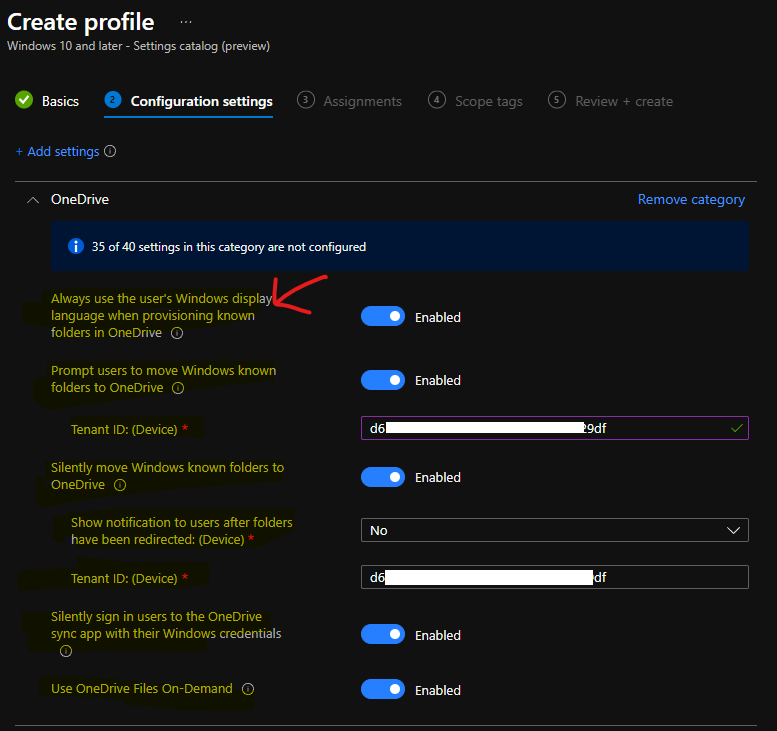Select the Configuration settings tab
Screen dimensions: 777x731
click(202, 101)
